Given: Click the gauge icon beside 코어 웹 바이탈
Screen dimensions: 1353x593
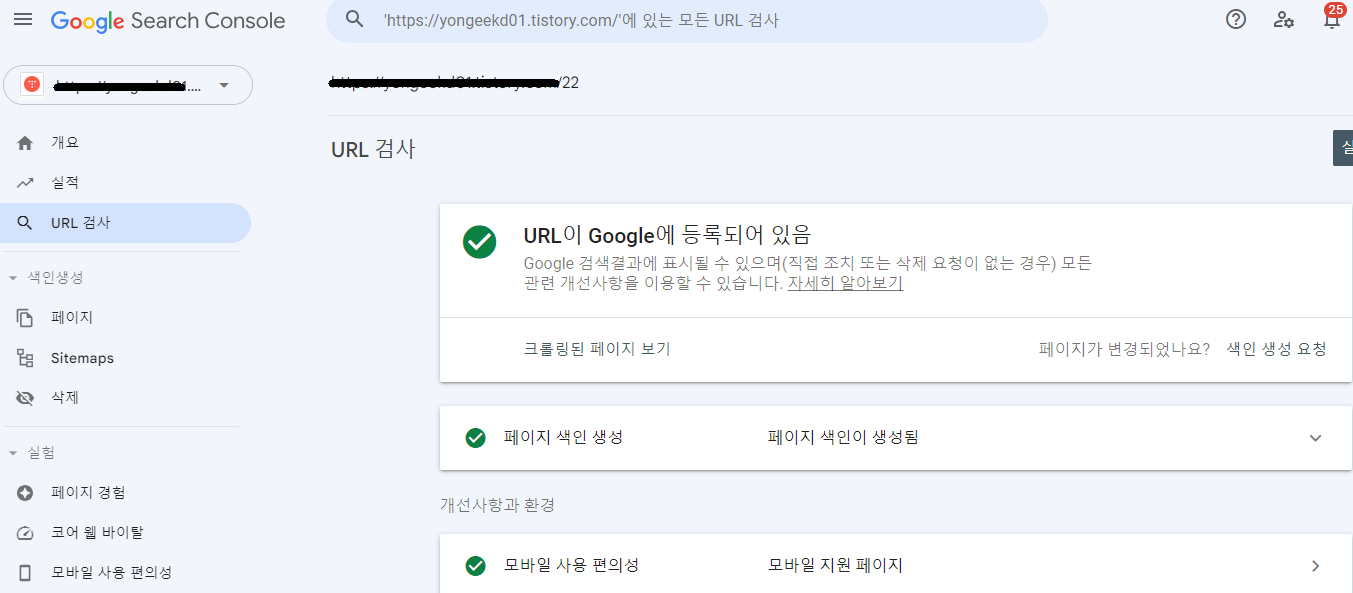Looking at the screenshot, I should pyautogui.click(x=26, y=533).
